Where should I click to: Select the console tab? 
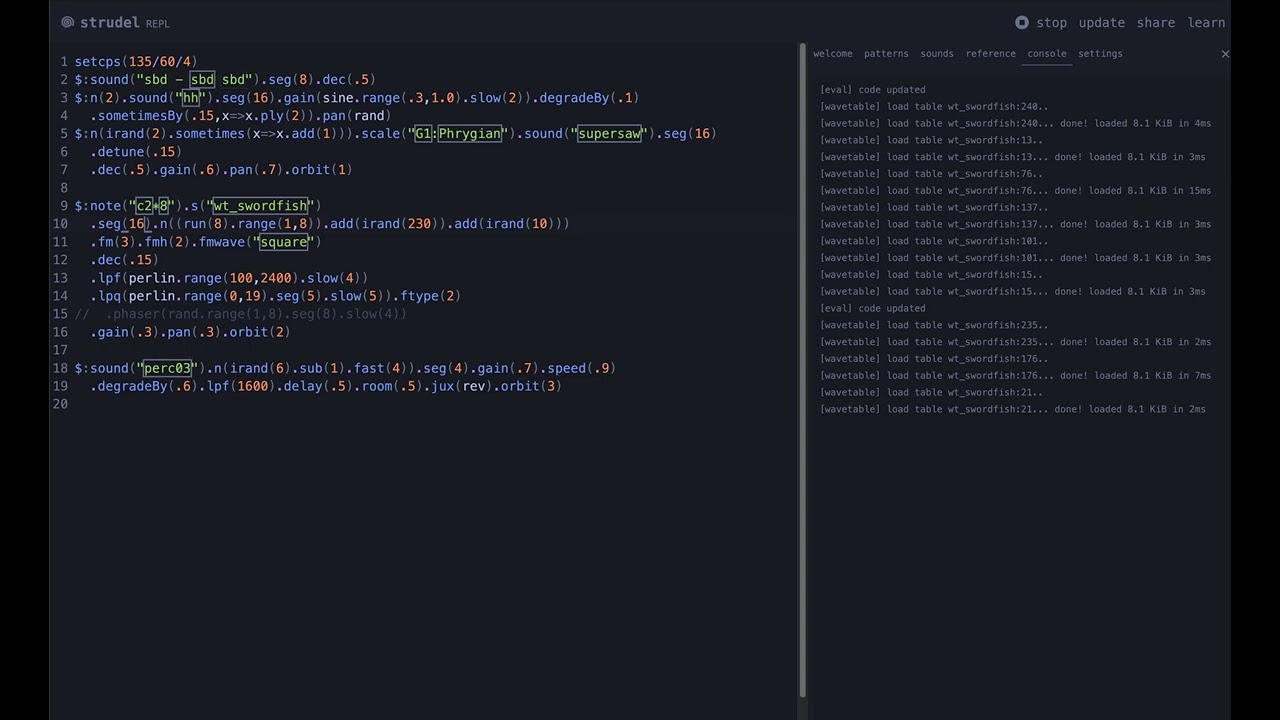[x=1047, y=54]
